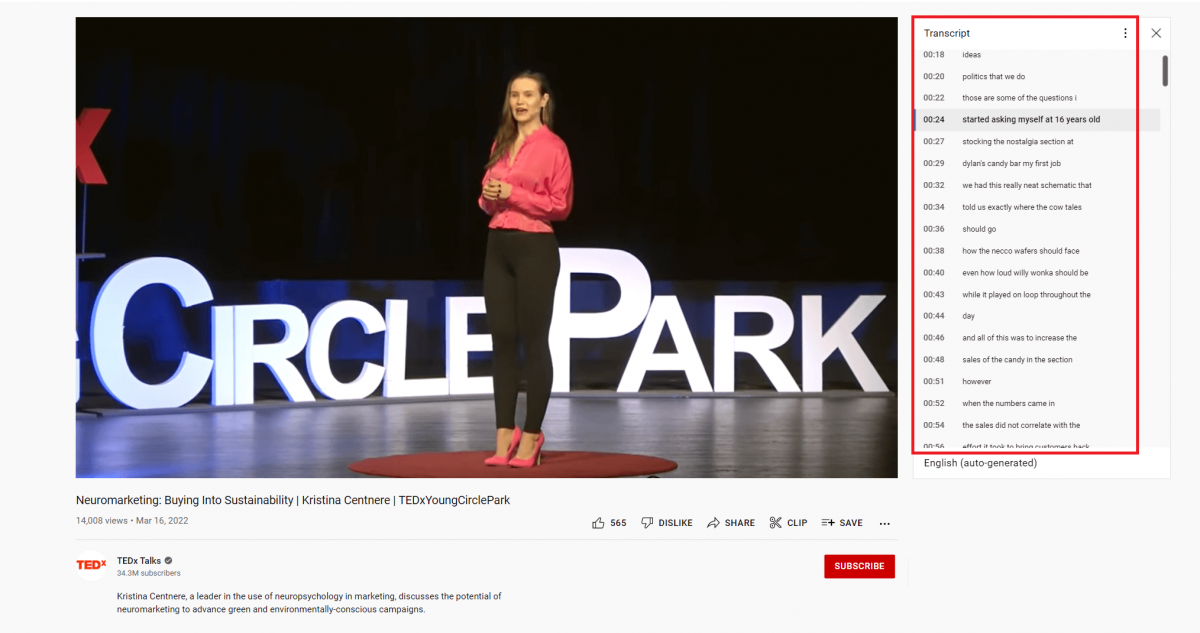The height and width of the screenshot is (633, 1200).
Task: Click the DISLIKE thumbs-down button
Action: (x=667, y=523)
